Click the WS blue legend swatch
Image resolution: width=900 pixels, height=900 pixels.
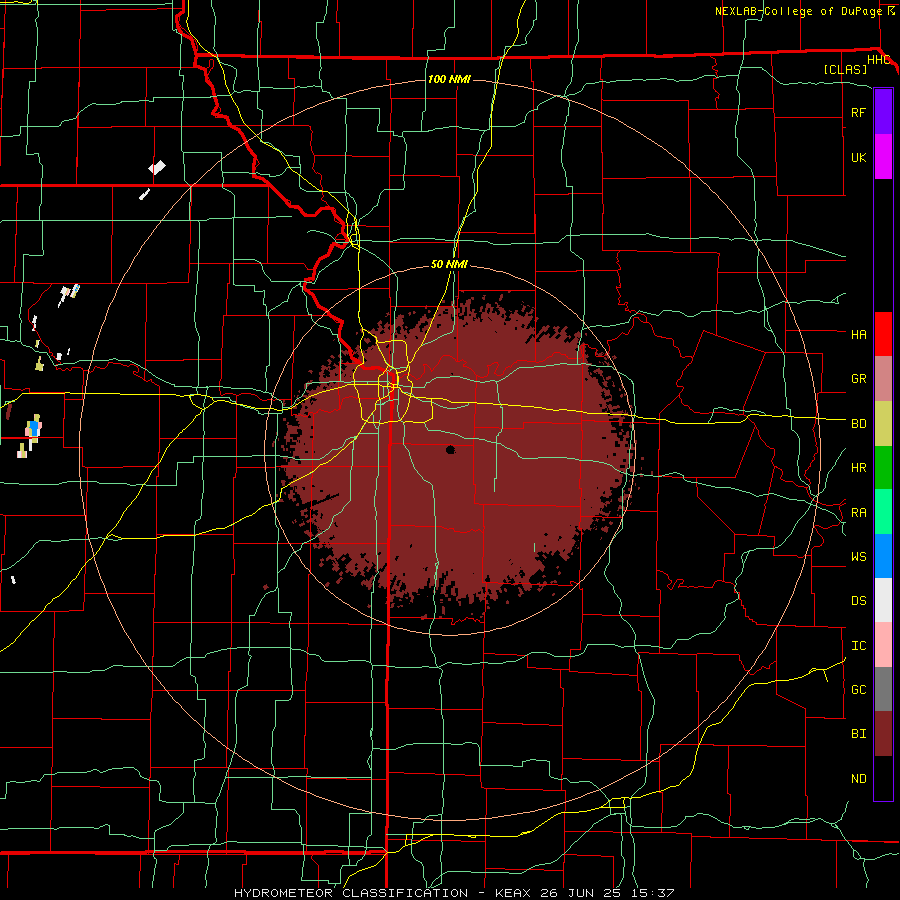tap(883, 556)
